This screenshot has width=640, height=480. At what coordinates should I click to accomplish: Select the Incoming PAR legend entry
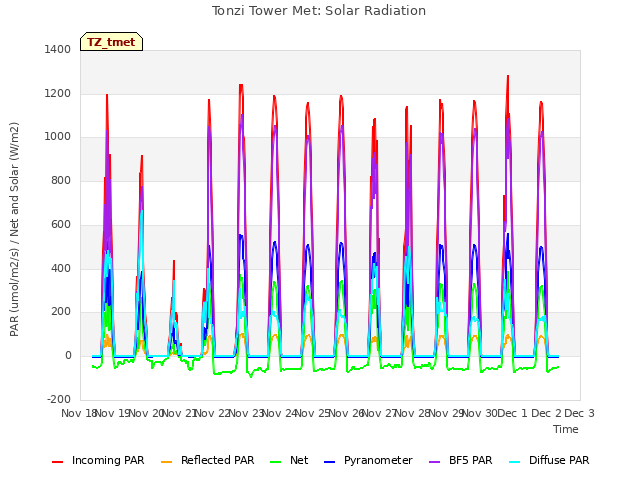tap(98, 460)
